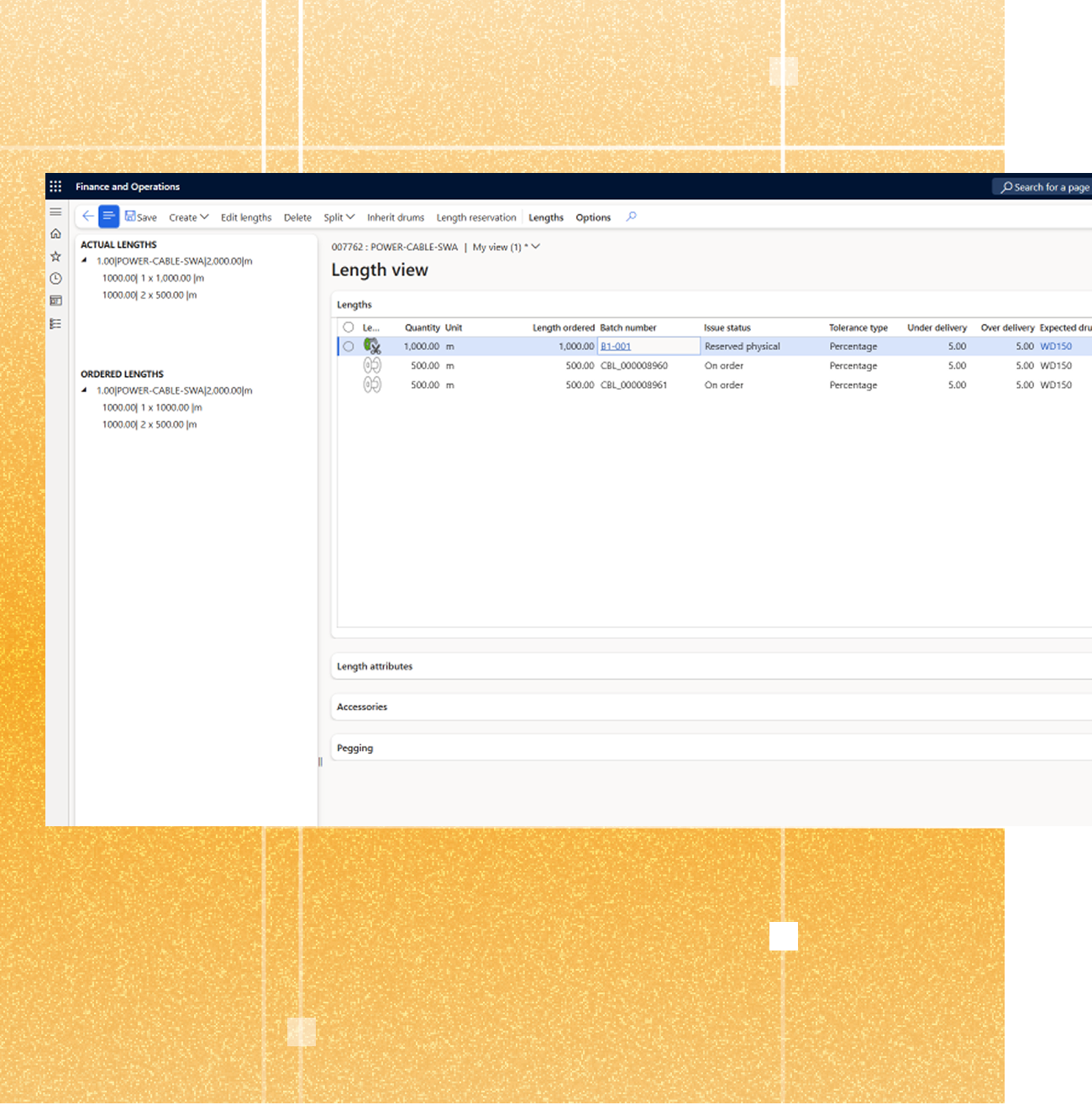
Task: Click the Home icon in sidebar
Action: pyautogui.click(x=55, y=233)
